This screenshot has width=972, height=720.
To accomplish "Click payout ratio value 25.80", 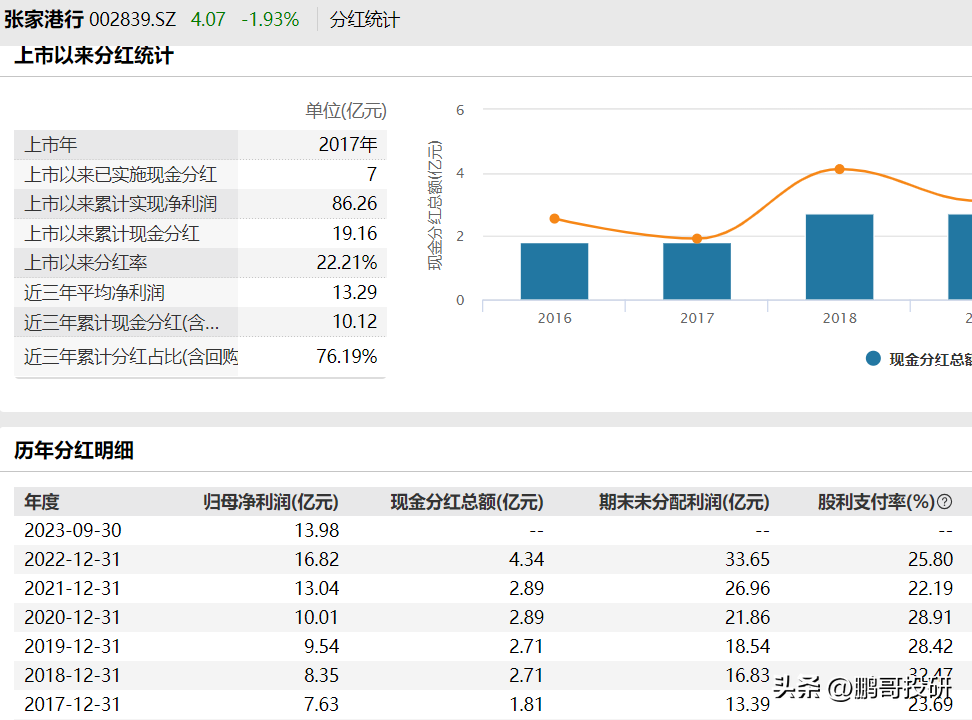I will point(930,559).
